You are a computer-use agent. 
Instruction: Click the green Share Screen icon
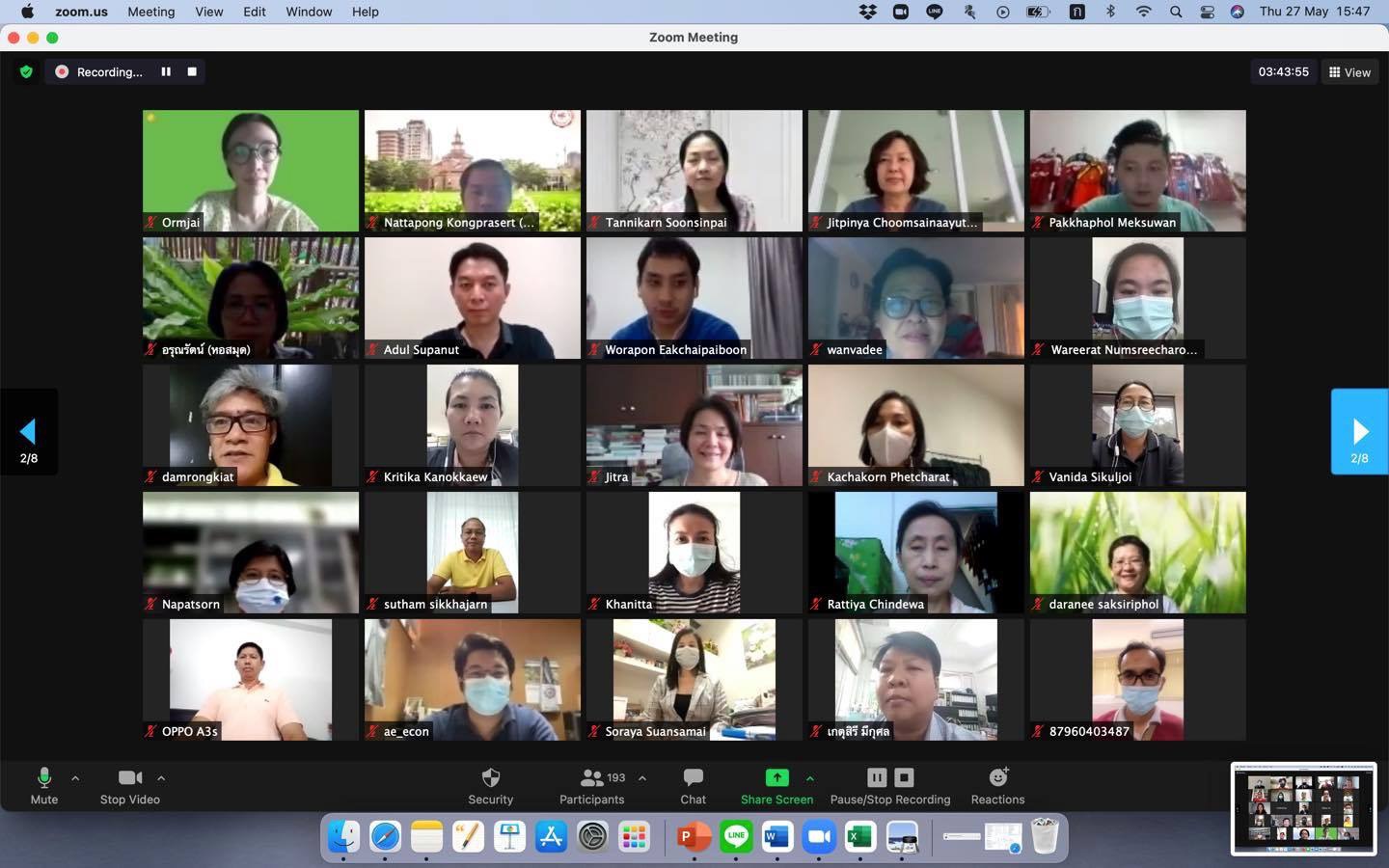776,777
